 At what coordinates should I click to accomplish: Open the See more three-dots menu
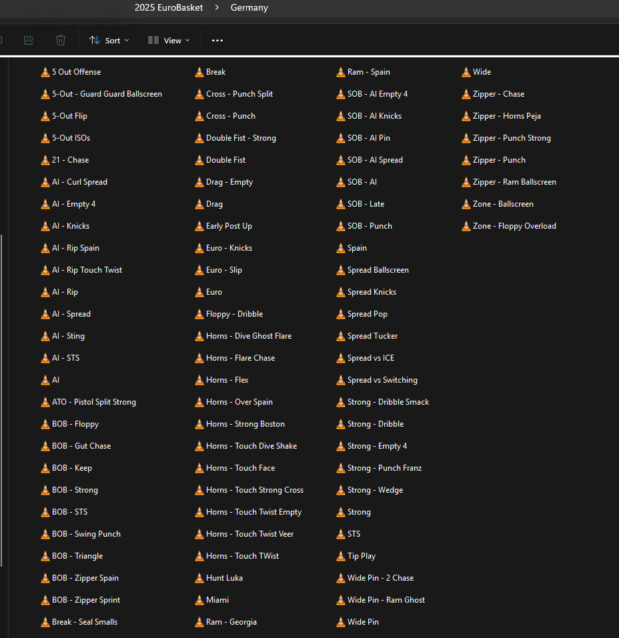click(217, 40)
